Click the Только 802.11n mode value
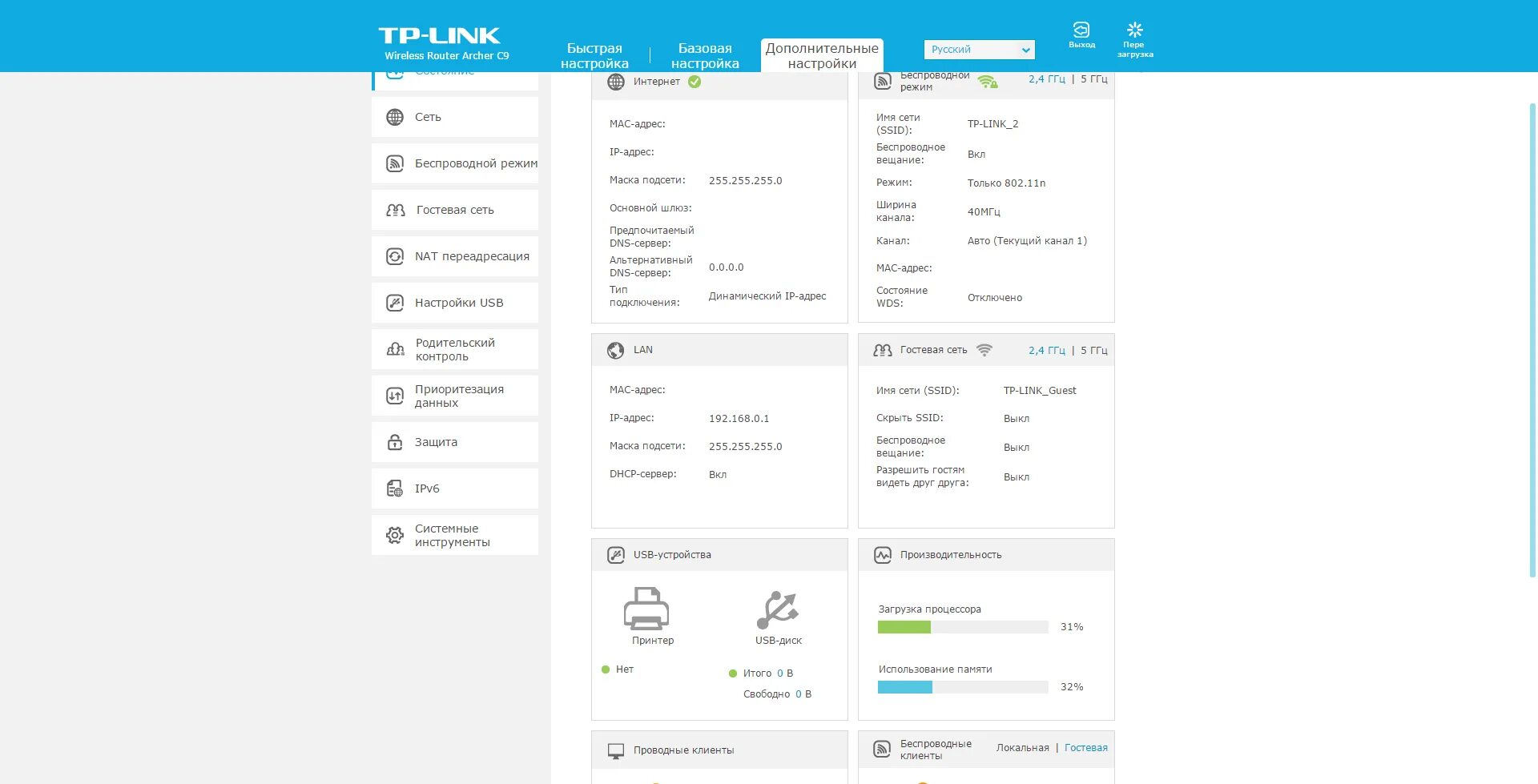Screen dimensions: 1538x784 (1006, 183)
